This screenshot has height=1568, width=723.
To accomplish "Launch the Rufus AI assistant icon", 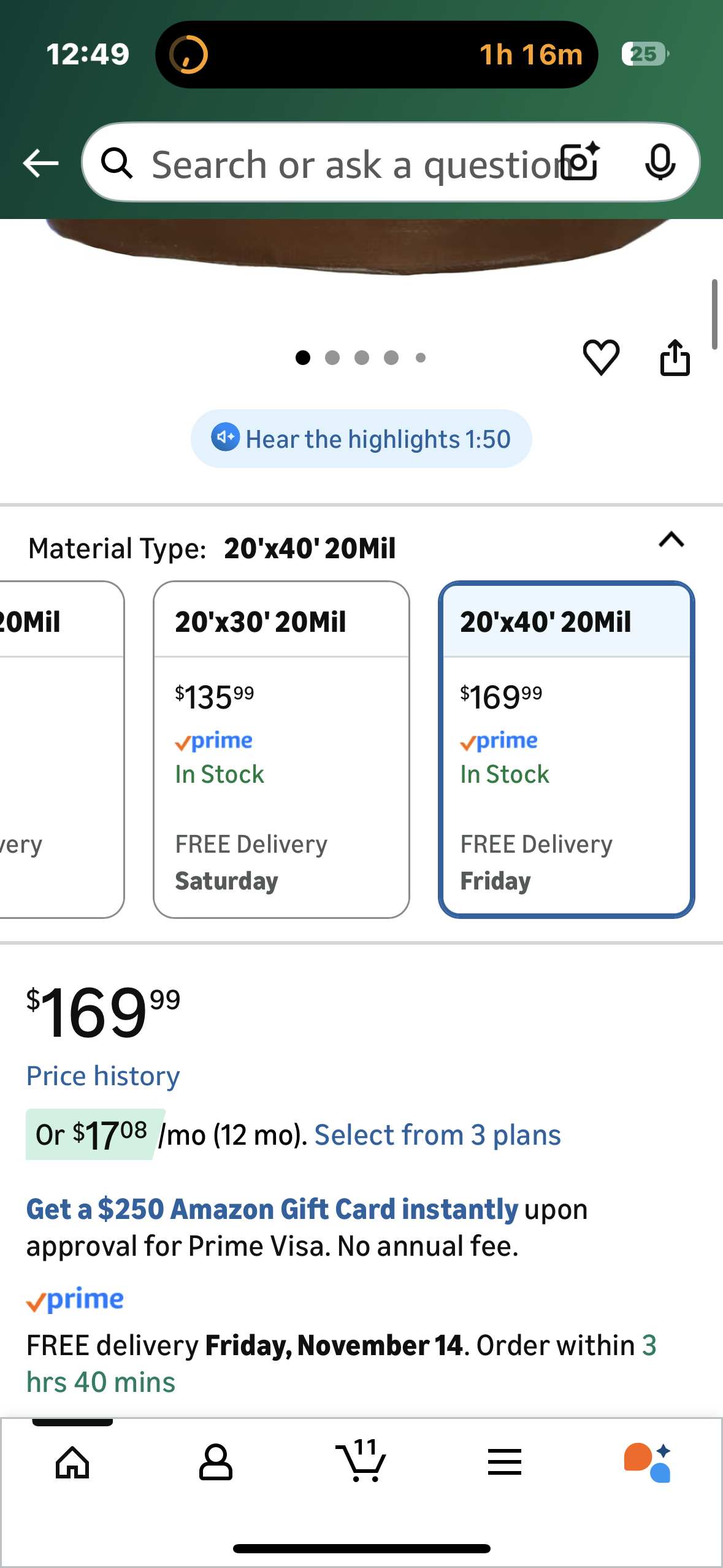I will coord(648,1462).
